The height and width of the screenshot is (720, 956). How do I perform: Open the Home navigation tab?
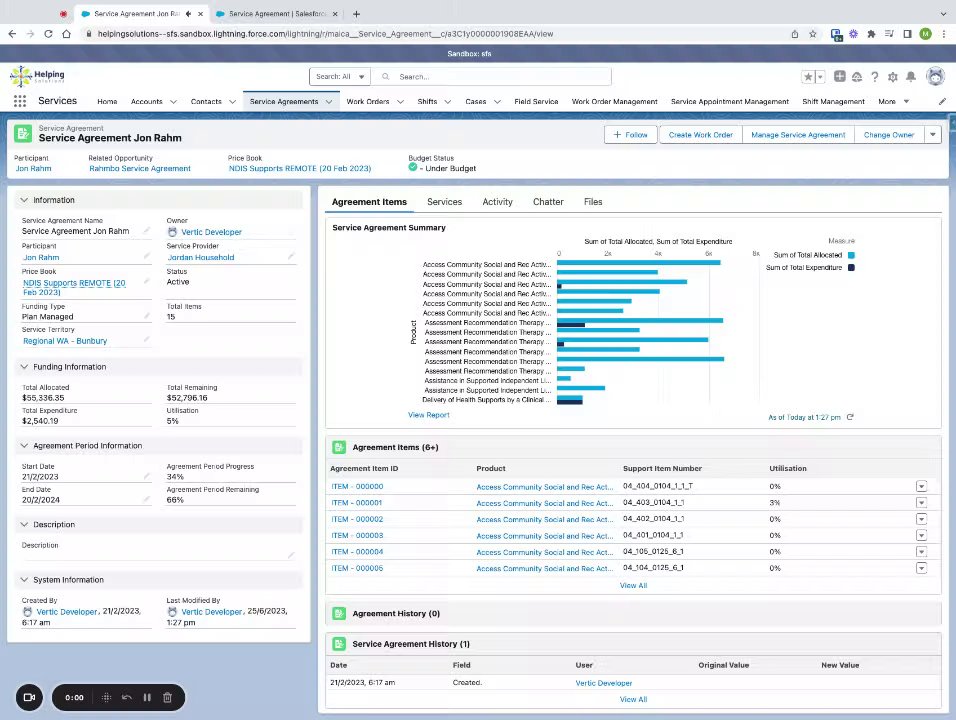(x=107, y=102)
